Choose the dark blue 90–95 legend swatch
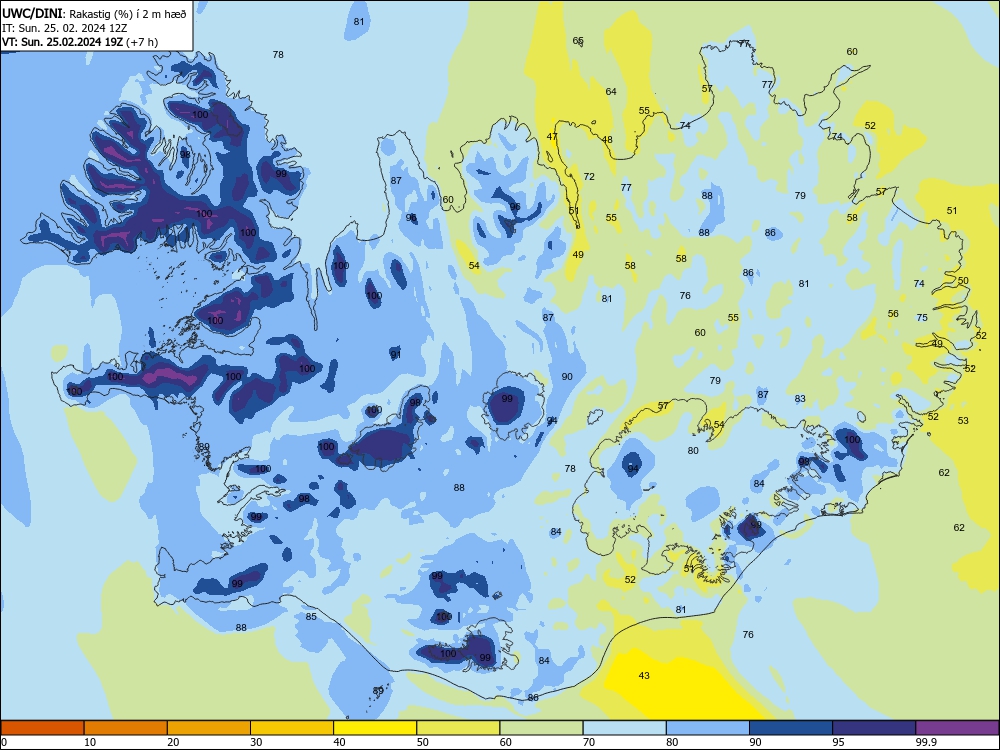 click(x=791, y=728)
